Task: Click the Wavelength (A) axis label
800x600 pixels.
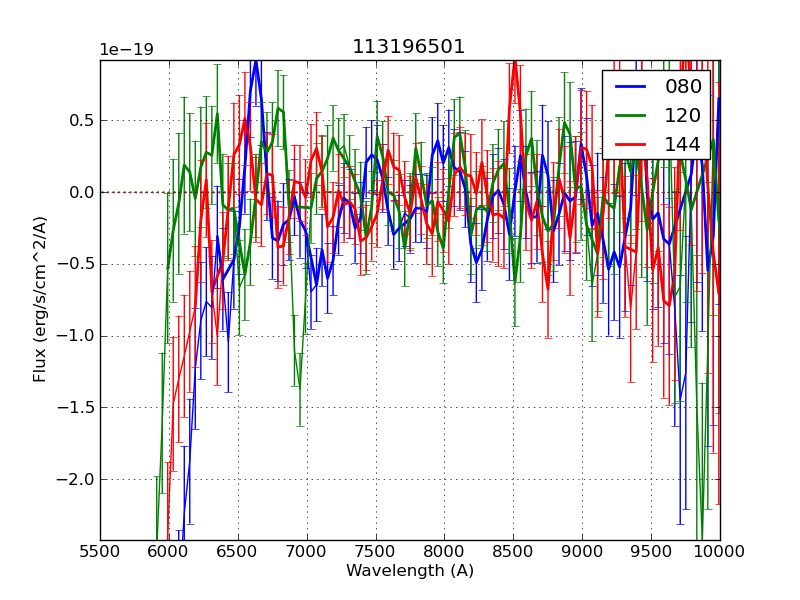Action: [x=410, y=571]
